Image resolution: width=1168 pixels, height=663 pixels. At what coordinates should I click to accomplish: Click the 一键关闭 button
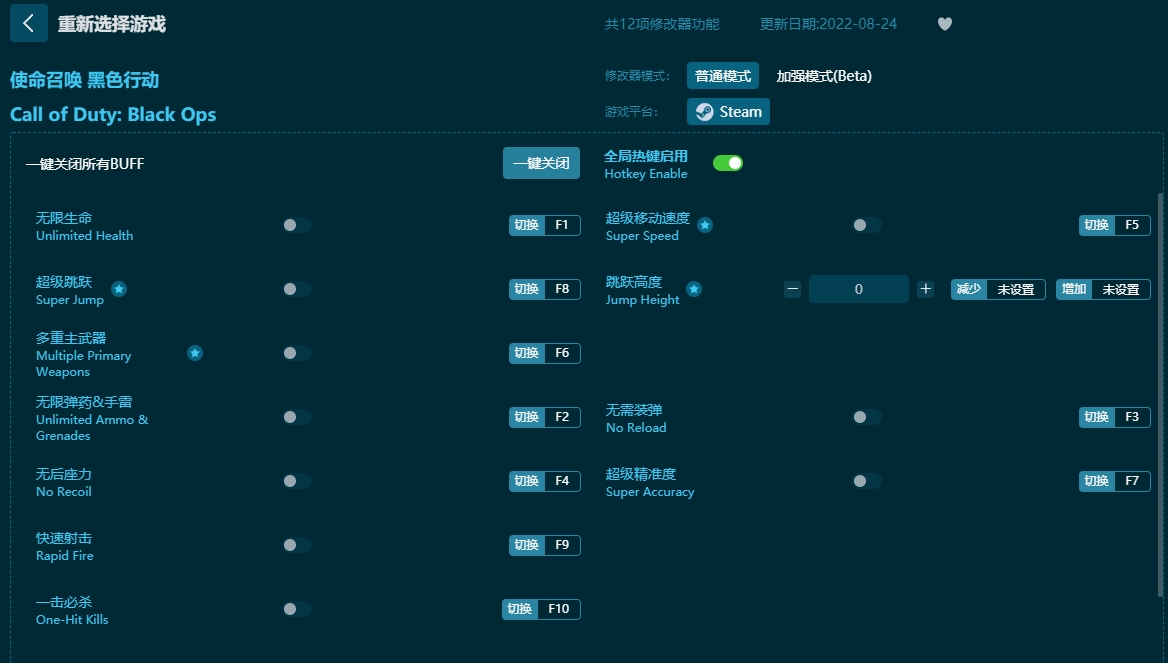[542, 163]
